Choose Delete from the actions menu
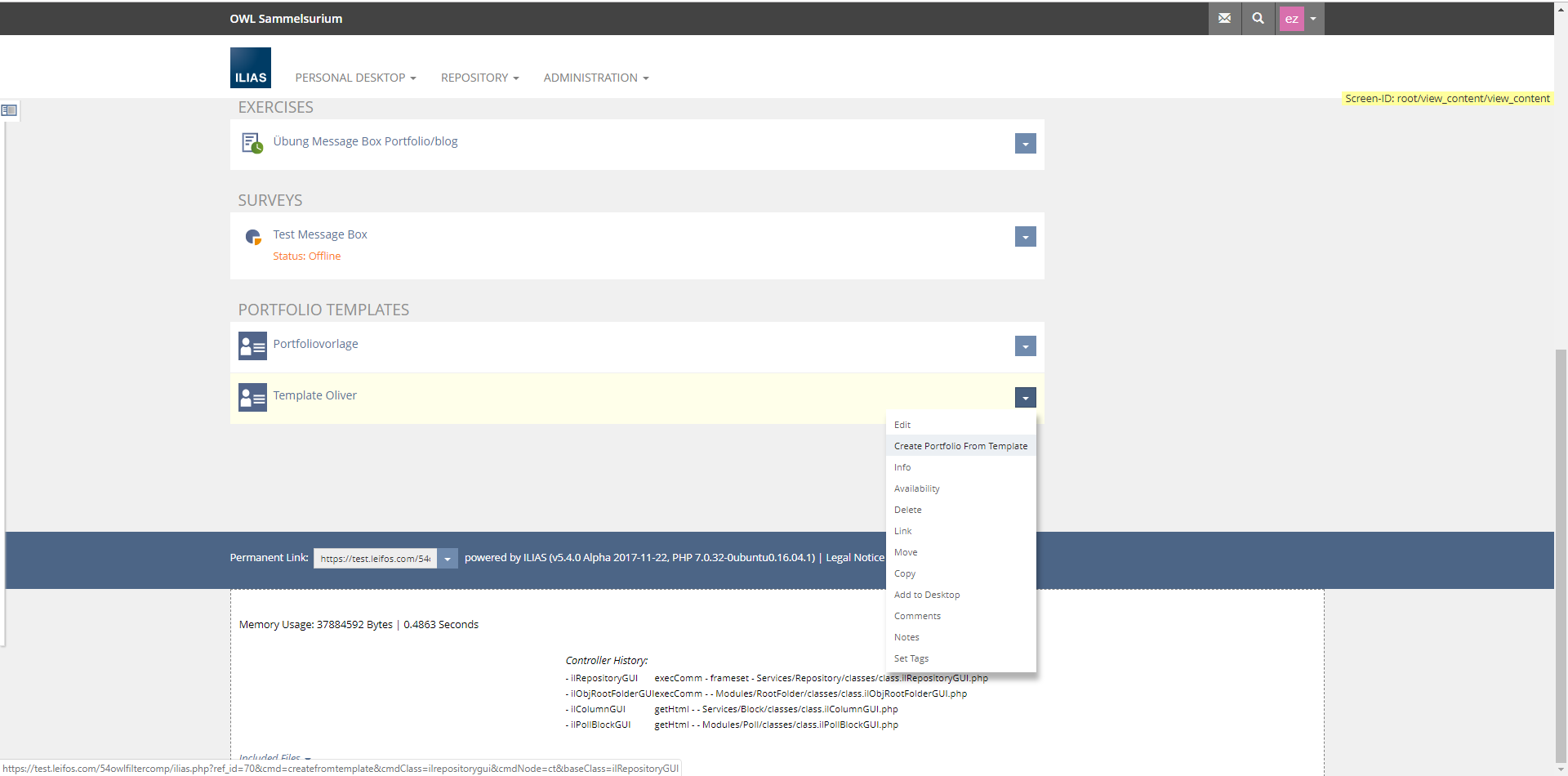1568x776 pixels. pyautogui.click(x=907, y=510)
